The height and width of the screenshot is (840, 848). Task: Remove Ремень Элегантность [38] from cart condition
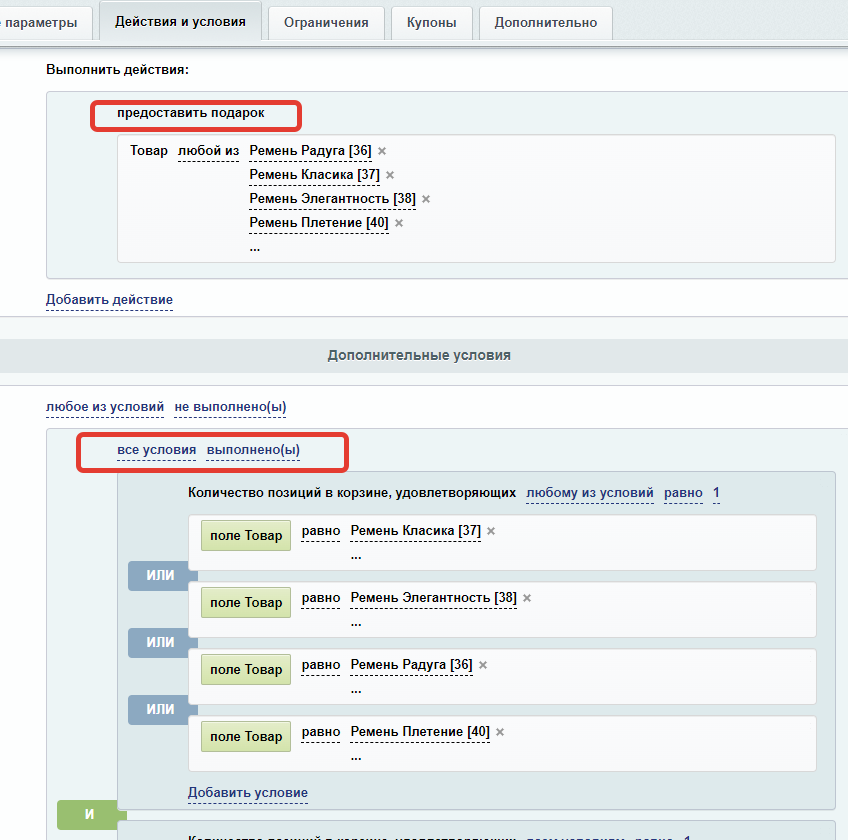point(527,598)
